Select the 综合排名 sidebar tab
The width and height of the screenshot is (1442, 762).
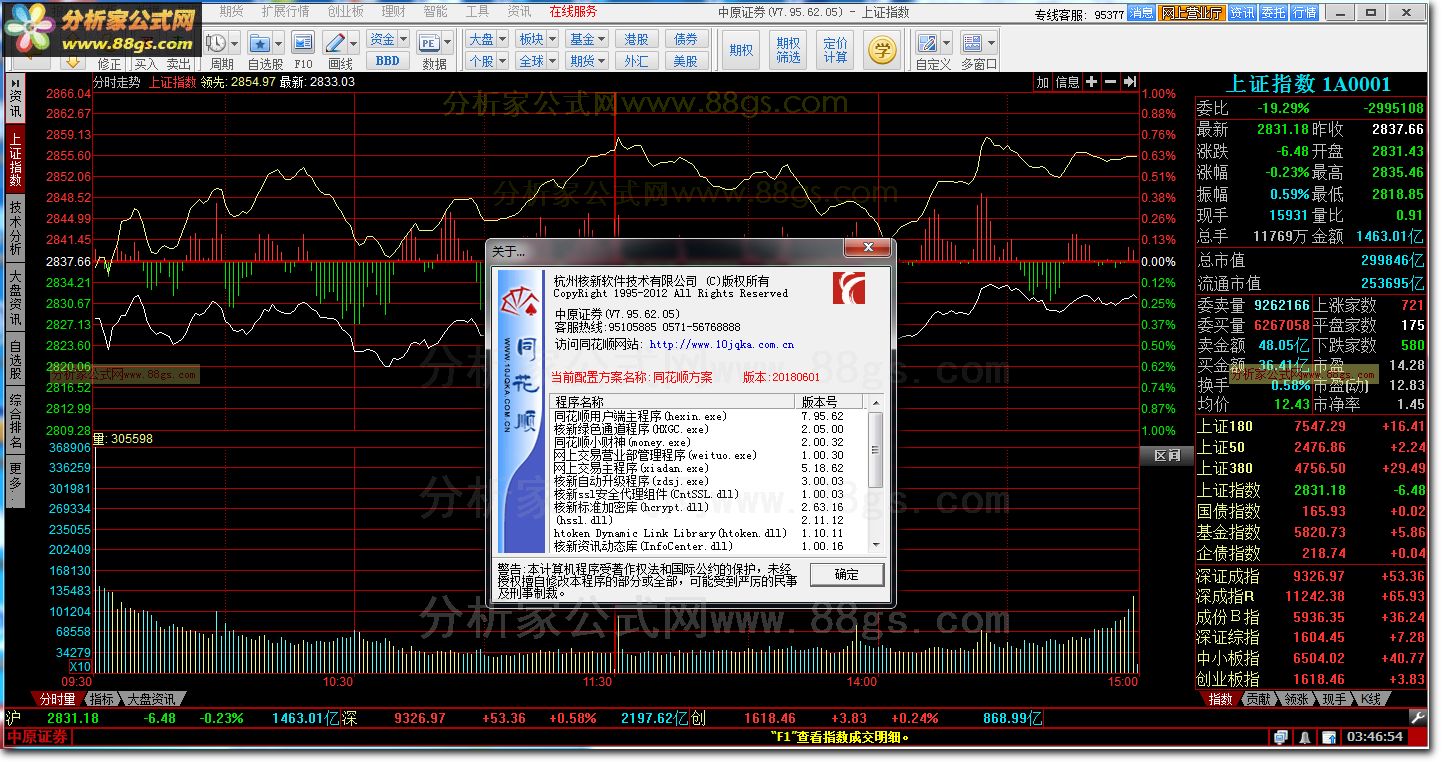tap(15, 421)
